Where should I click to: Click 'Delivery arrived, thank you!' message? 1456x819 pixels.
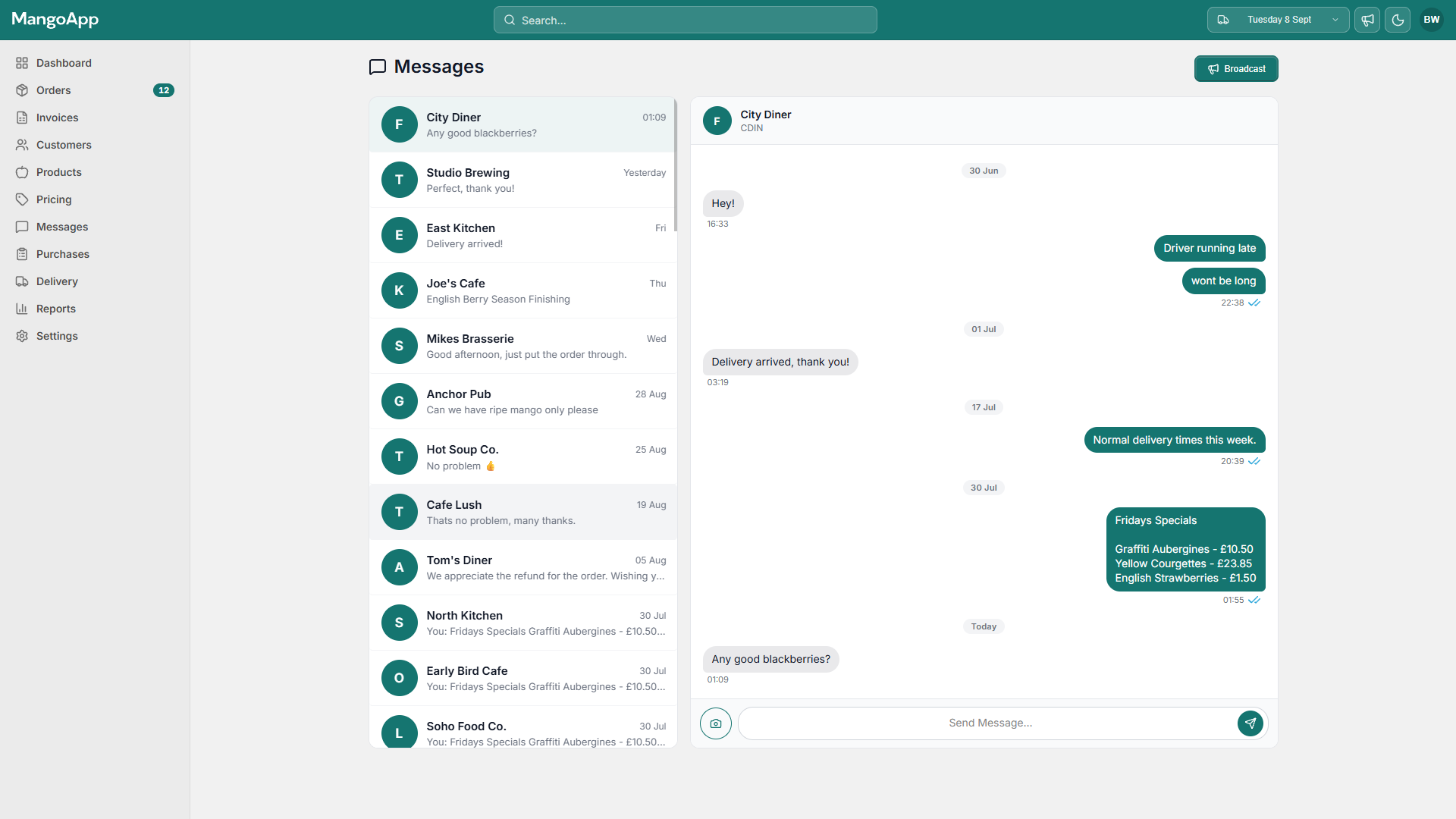tap(780, 362)
